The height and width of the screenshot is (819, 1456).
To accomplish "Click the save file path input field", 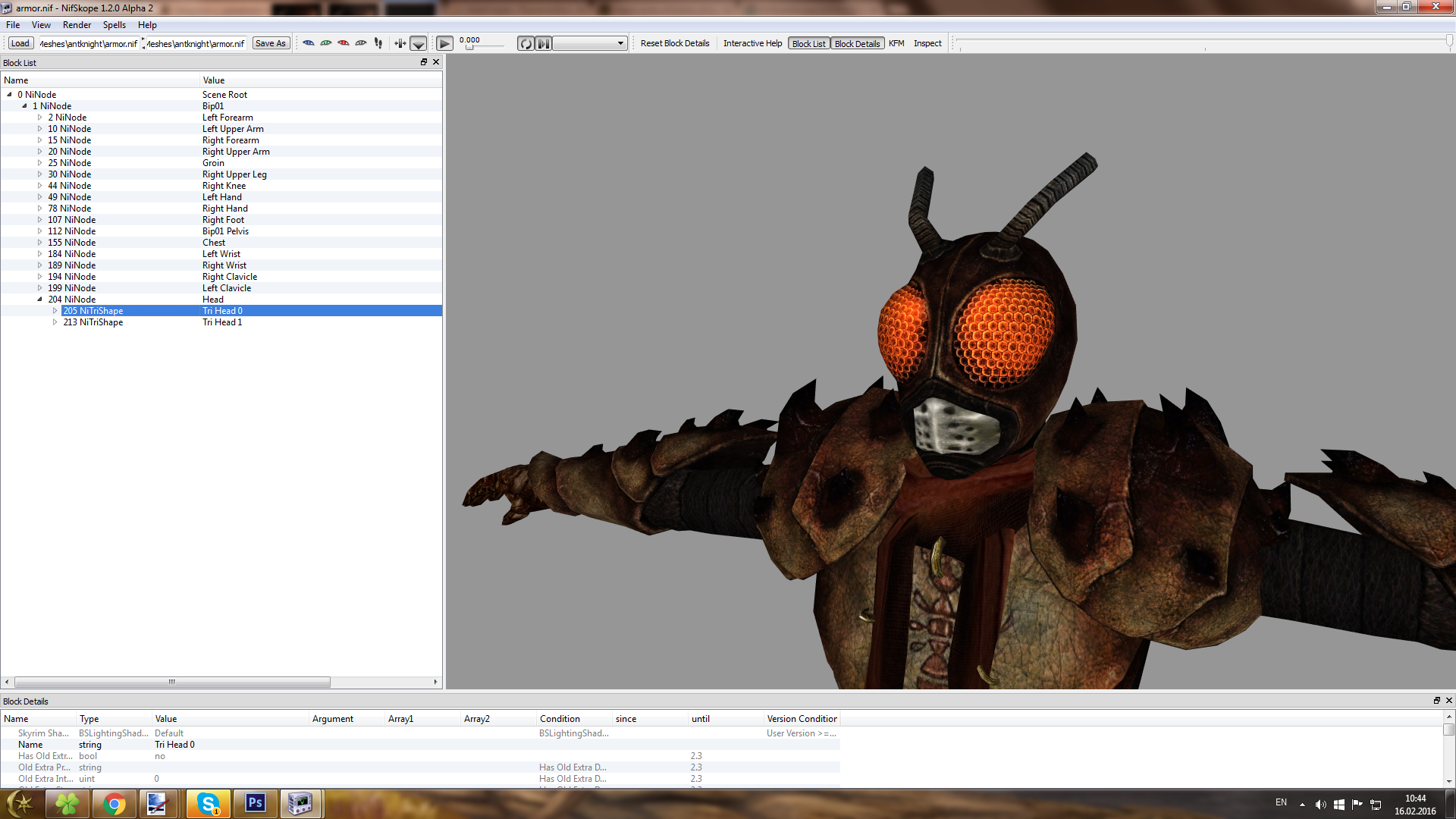I will click(196, 43).
